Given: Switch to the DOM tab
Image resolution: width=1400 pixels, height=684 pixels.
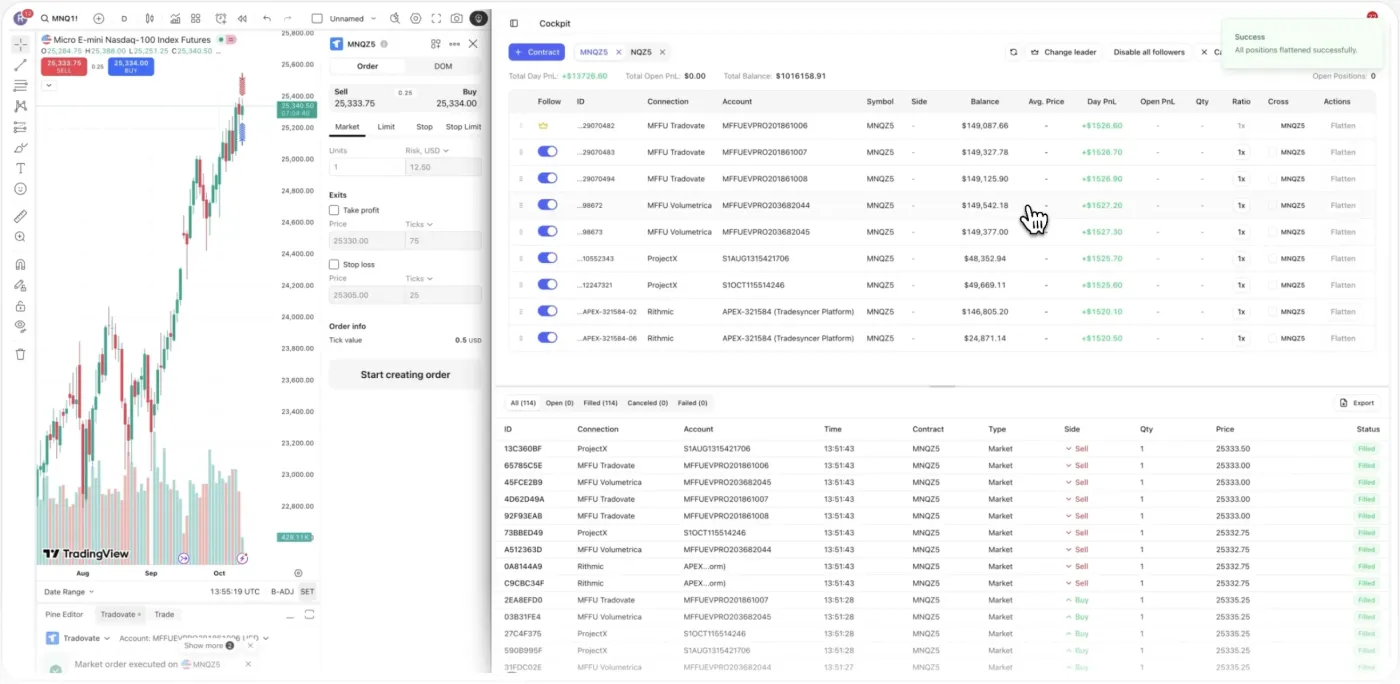Looking at the screenshot, I should click(443, 66).
